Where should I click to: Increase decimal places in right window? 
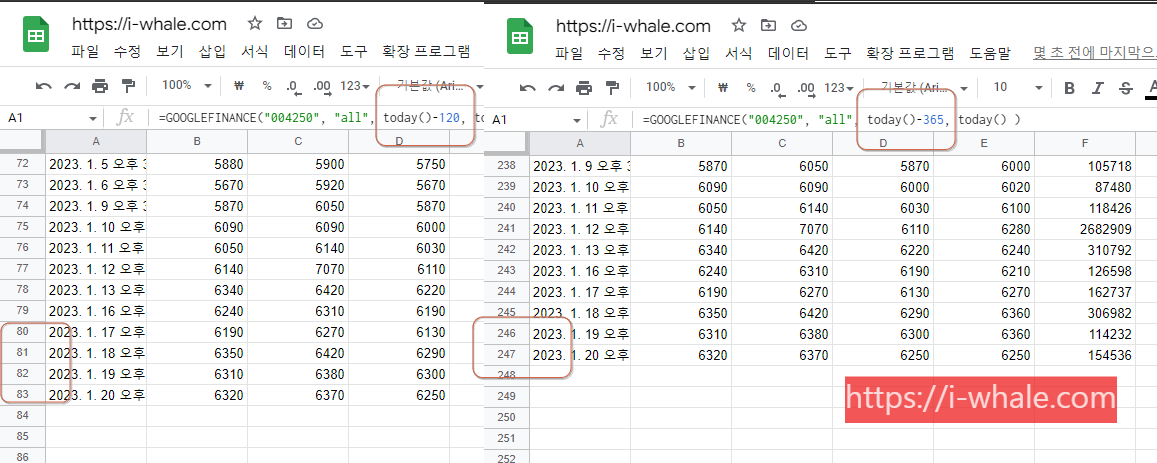[807, 89]
